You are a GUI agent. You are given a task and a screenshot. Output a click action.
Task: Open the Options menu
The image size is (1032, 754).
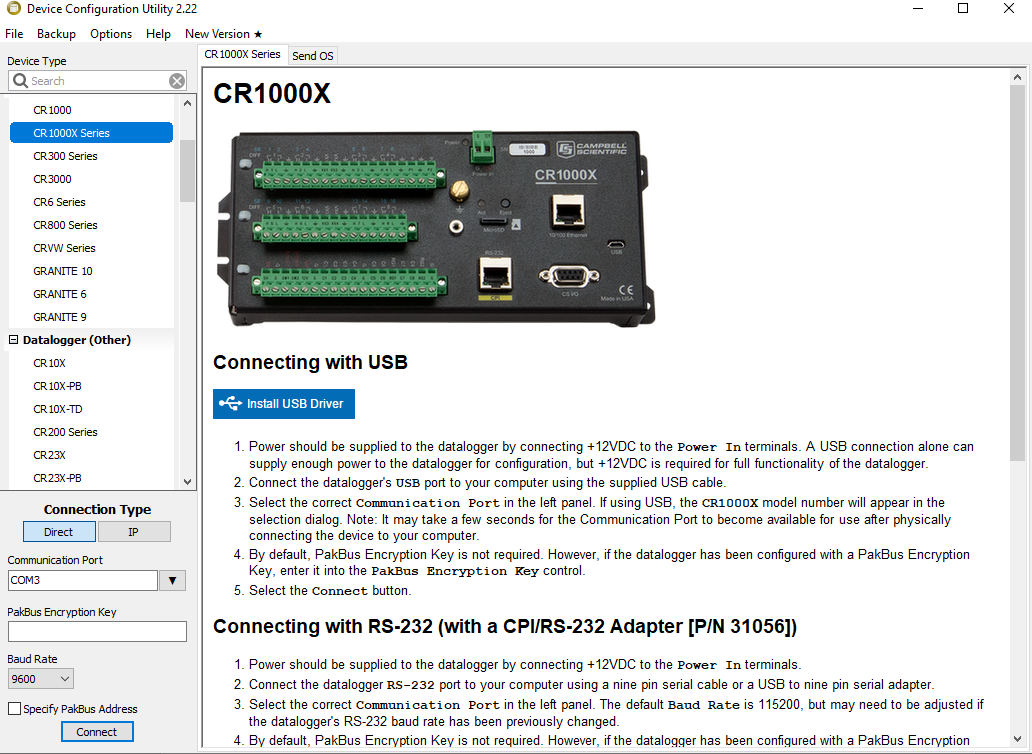tap(111, 33)
